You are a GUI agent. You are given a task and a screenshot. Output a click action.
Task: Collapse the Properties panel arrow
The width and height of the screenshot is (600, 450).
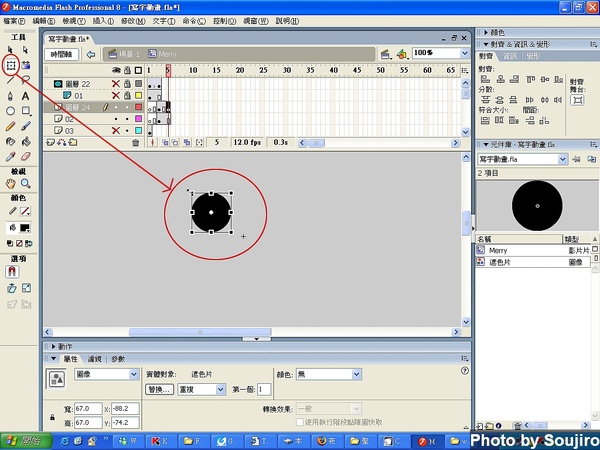[x=54, y=359]
